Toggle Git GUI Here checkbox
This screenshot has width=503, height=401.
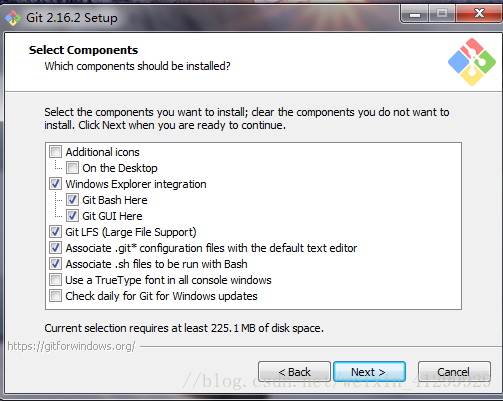tap(72, 216)
